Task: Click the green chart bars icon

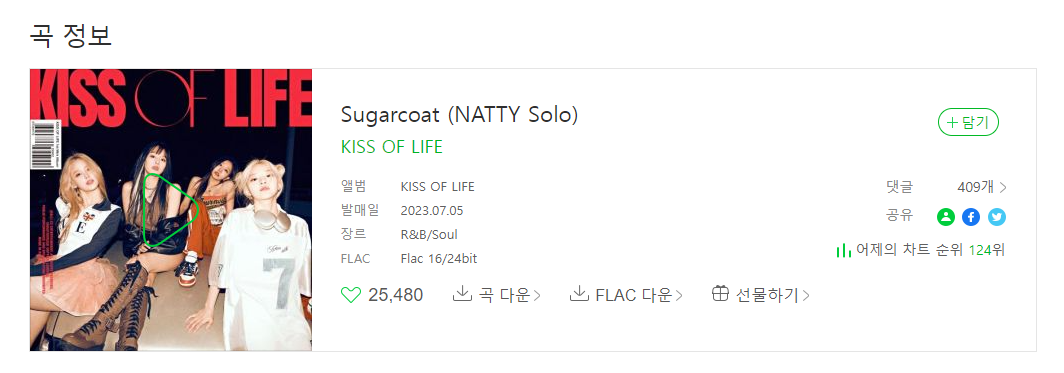Action: 843,250
